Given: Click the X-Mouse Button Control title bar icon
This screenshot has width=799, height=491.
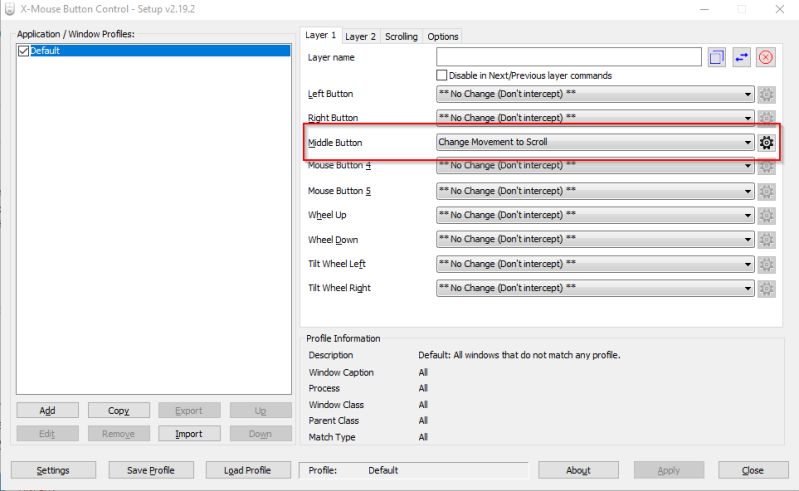Looking at the screenshot, I should pyautogui.click(x=10, y=9).
